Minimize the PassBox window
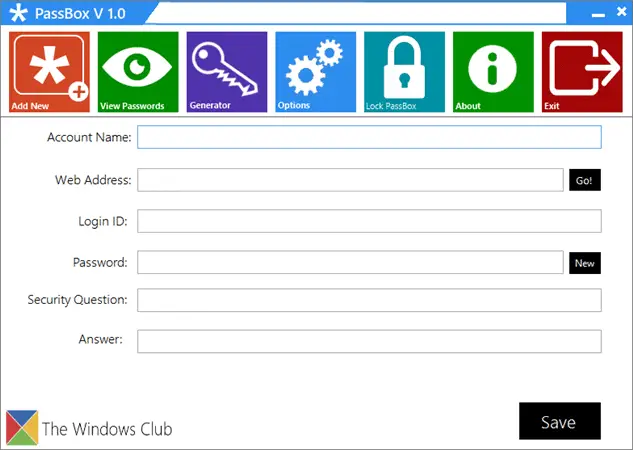The image size is (633, 450). (x=598, y=15)
